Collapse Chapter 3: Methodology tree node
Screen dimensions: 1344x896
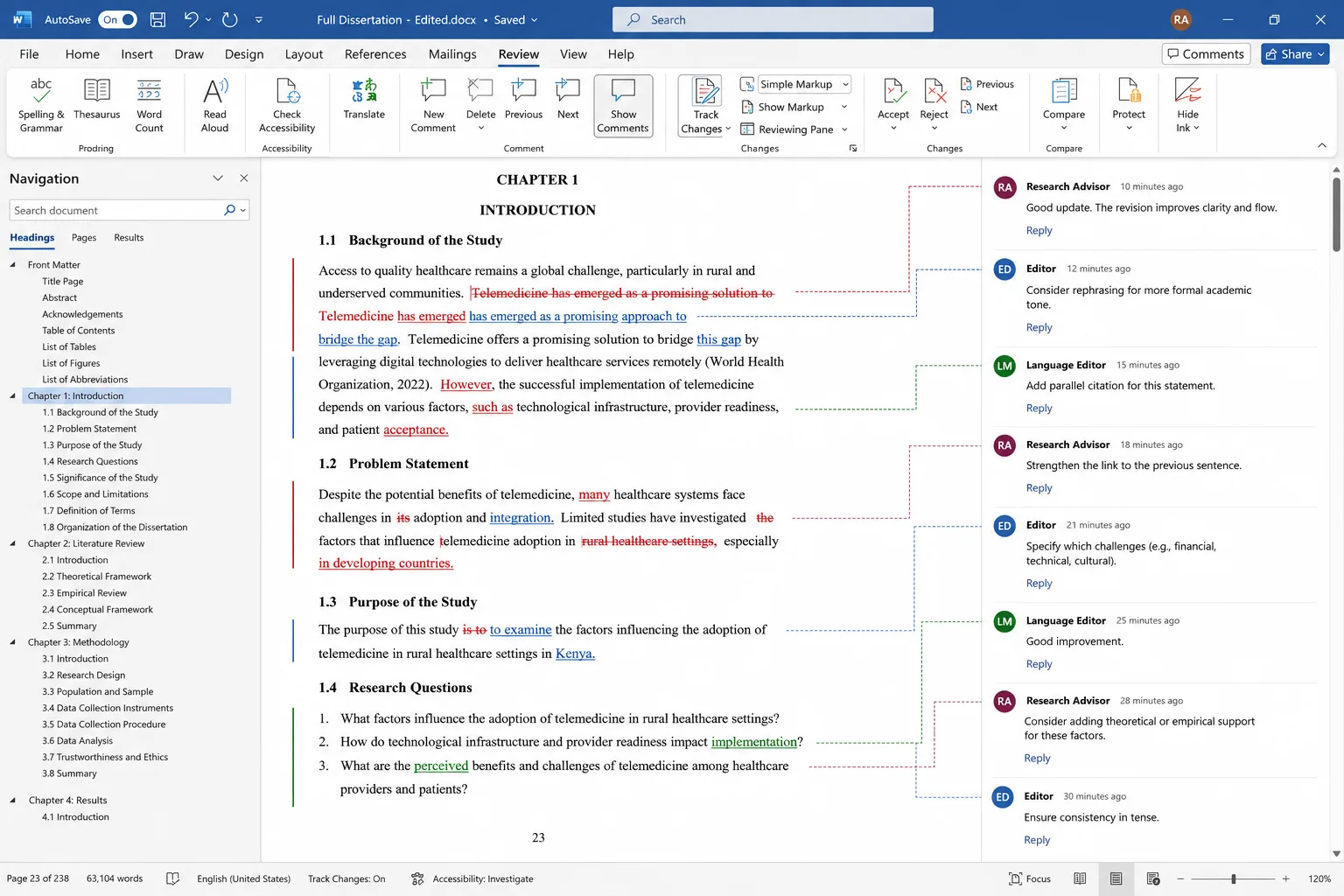tap(12, 642)
